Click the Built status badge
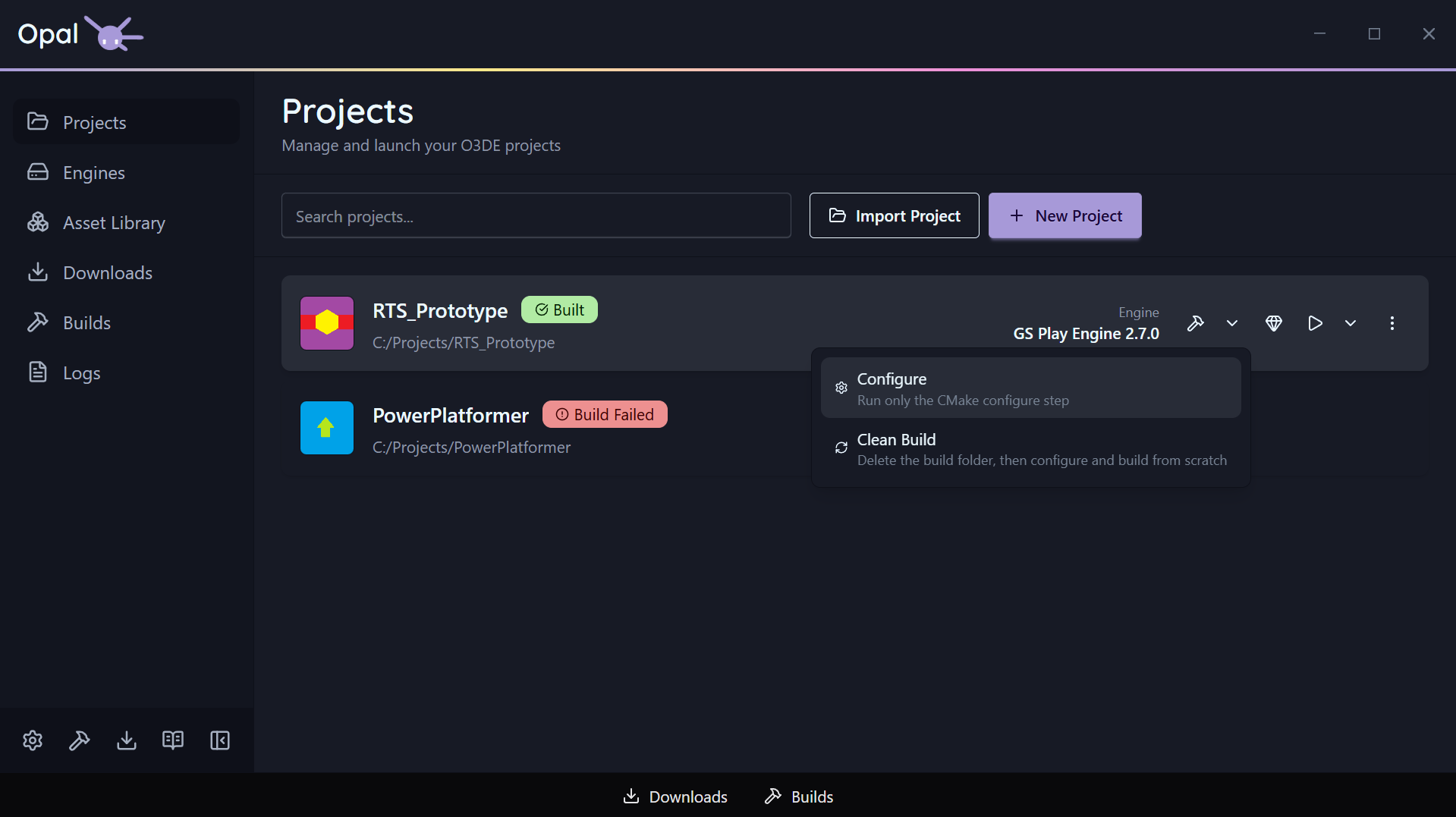This screenshot has width=1456, height=817. (559, 310)
